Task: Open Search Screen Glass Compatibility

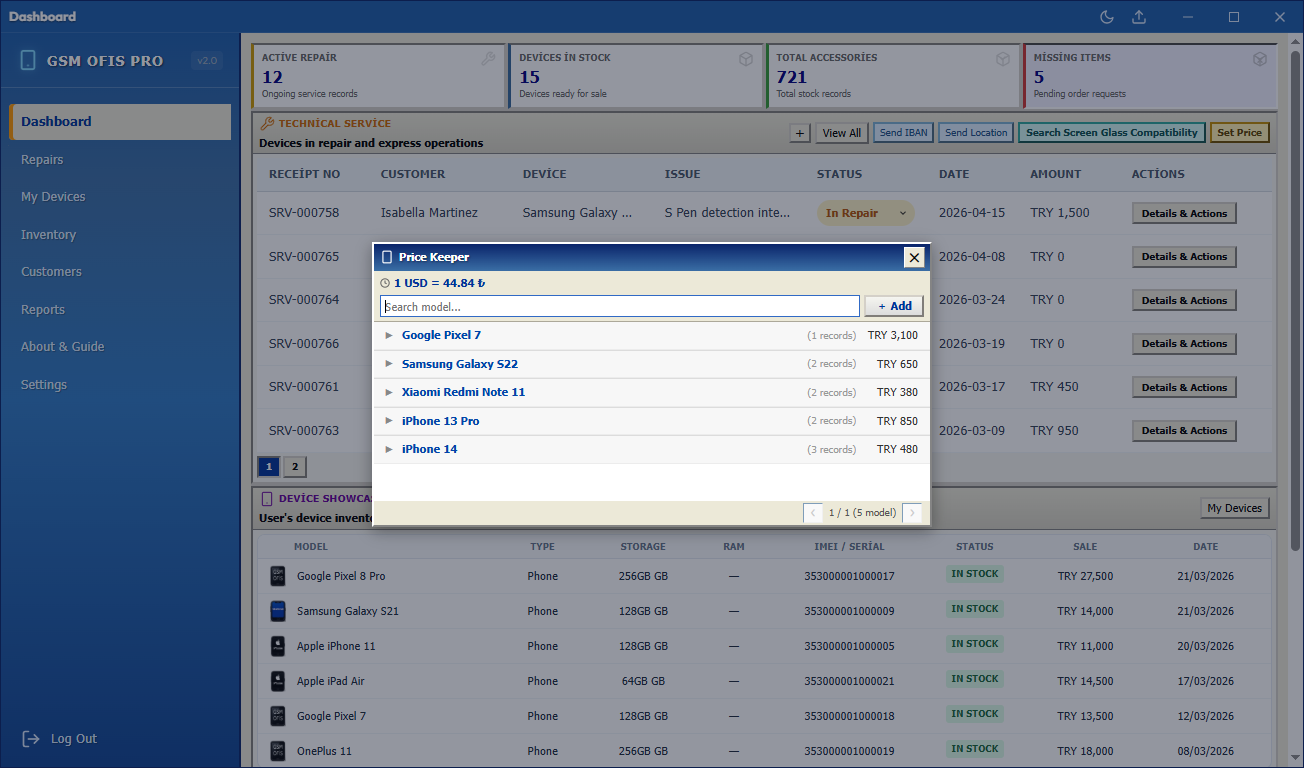Action: click(1111, 133)
